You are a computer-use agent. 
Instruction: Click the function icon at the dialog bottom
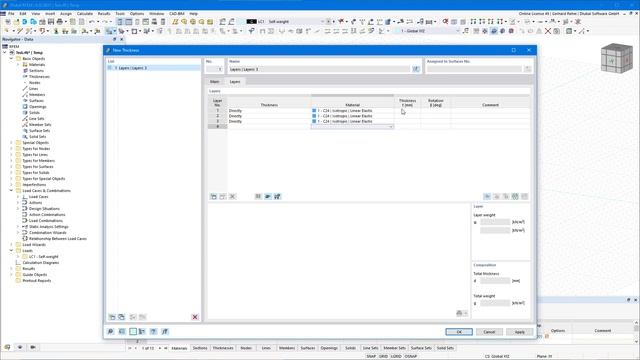click(x=165, y=331)
